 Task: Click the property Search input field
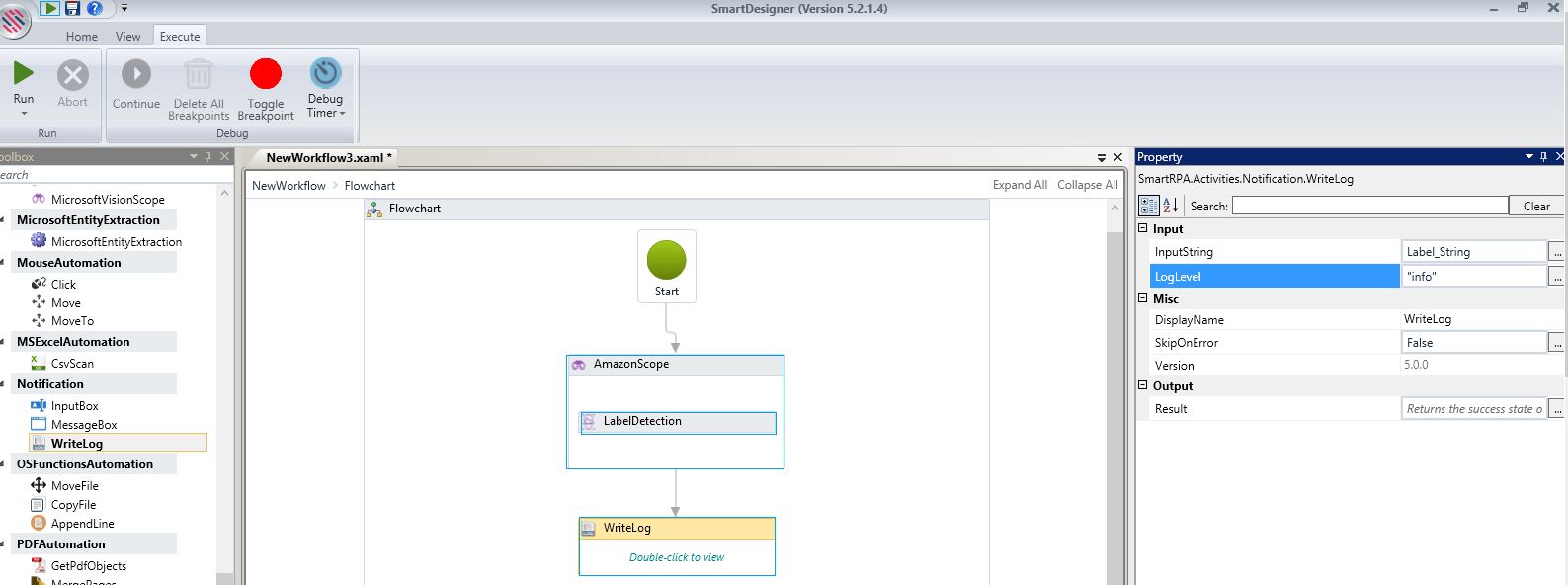(x=1370, y=206)
